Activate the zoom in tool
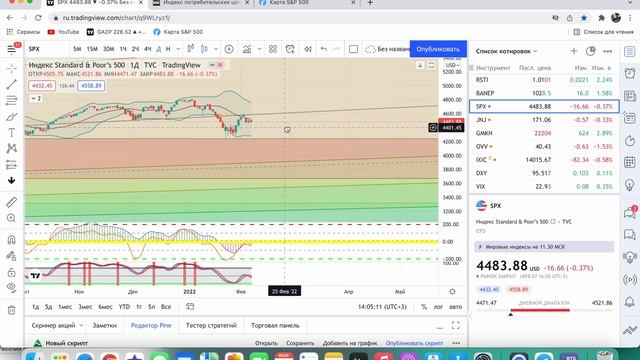640x360 pixels. pyautogui.click(x=11, y=218)
